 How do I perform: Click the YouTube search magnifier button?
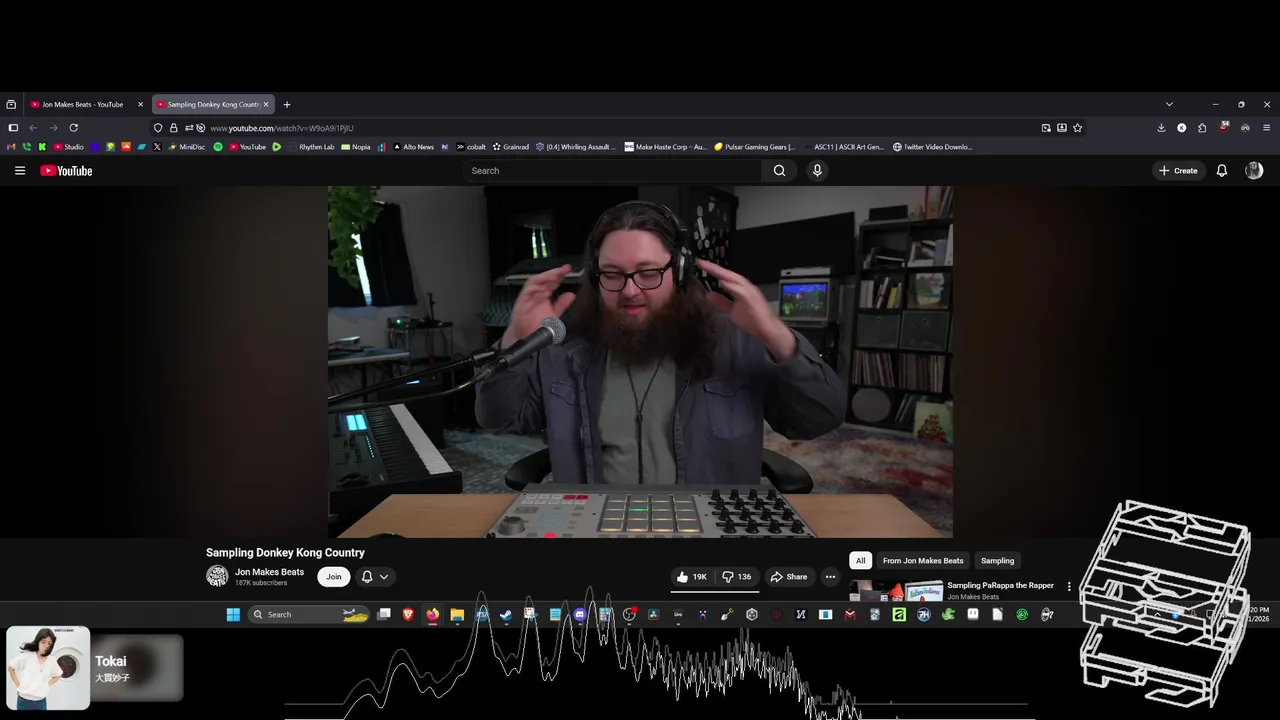point(779,171)
